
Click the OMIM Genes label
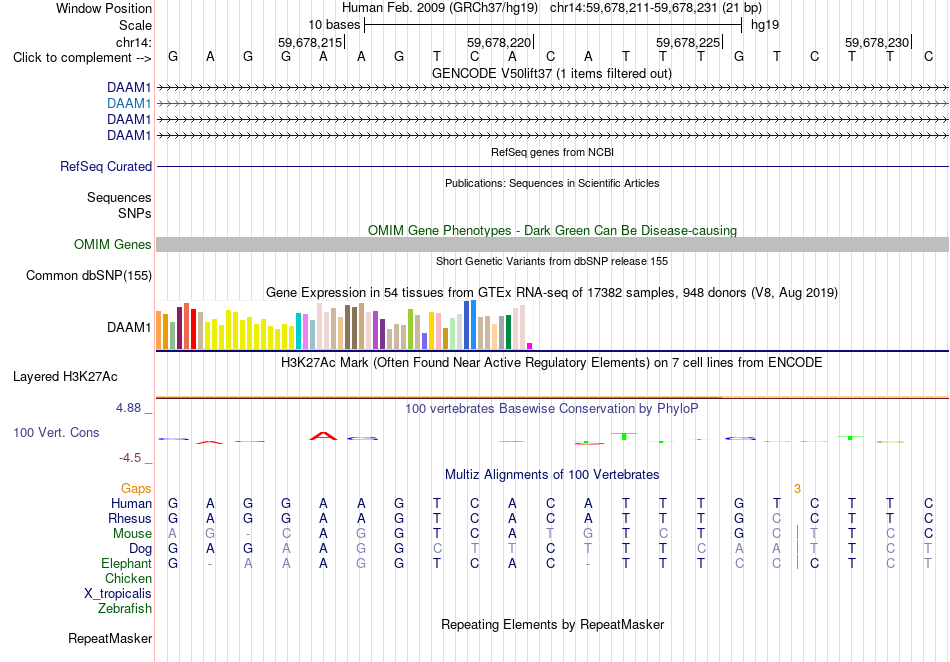pos(113,245)
